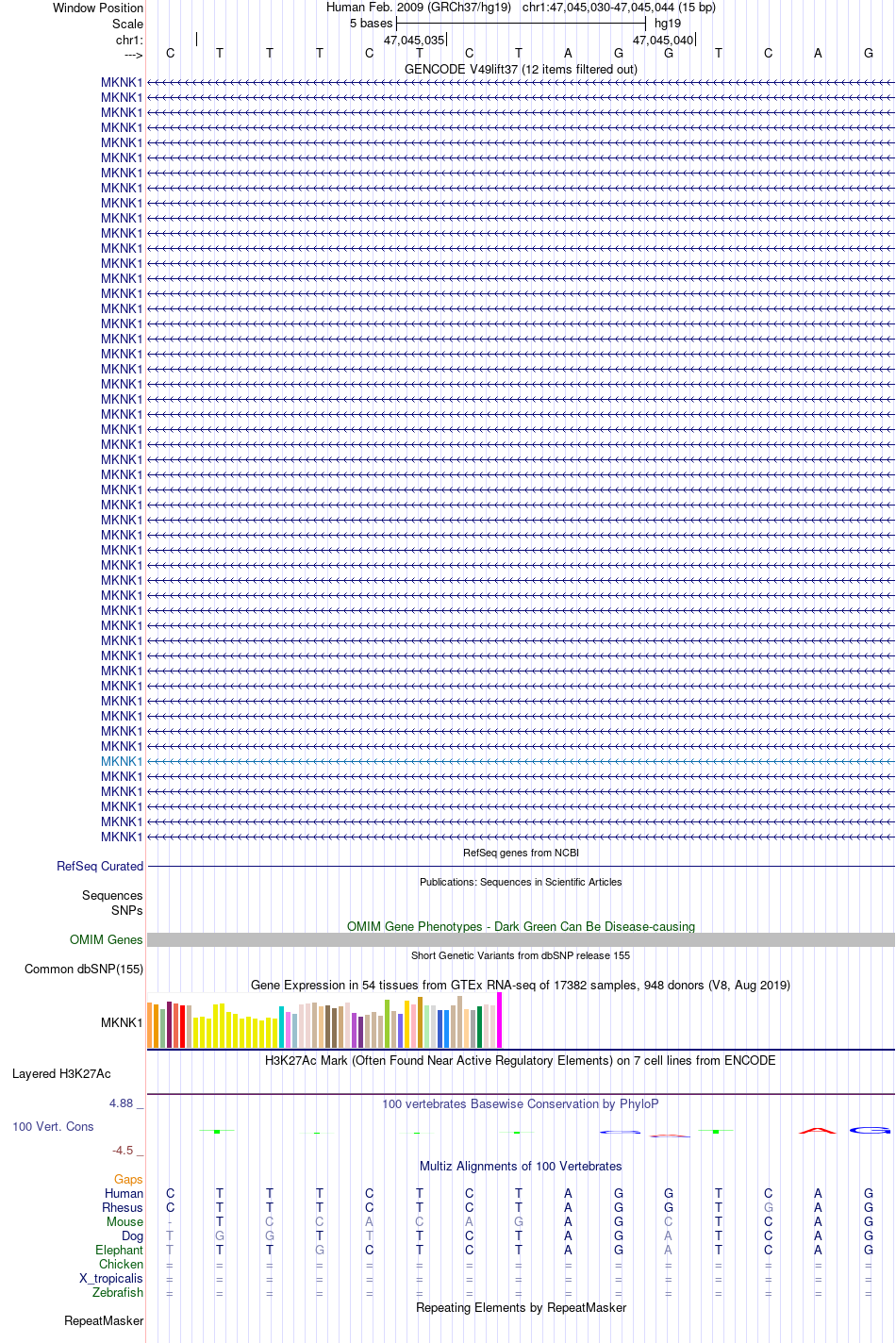Click 'Short Genetic Variants from dbSNP release 155'

pos(521,955)
